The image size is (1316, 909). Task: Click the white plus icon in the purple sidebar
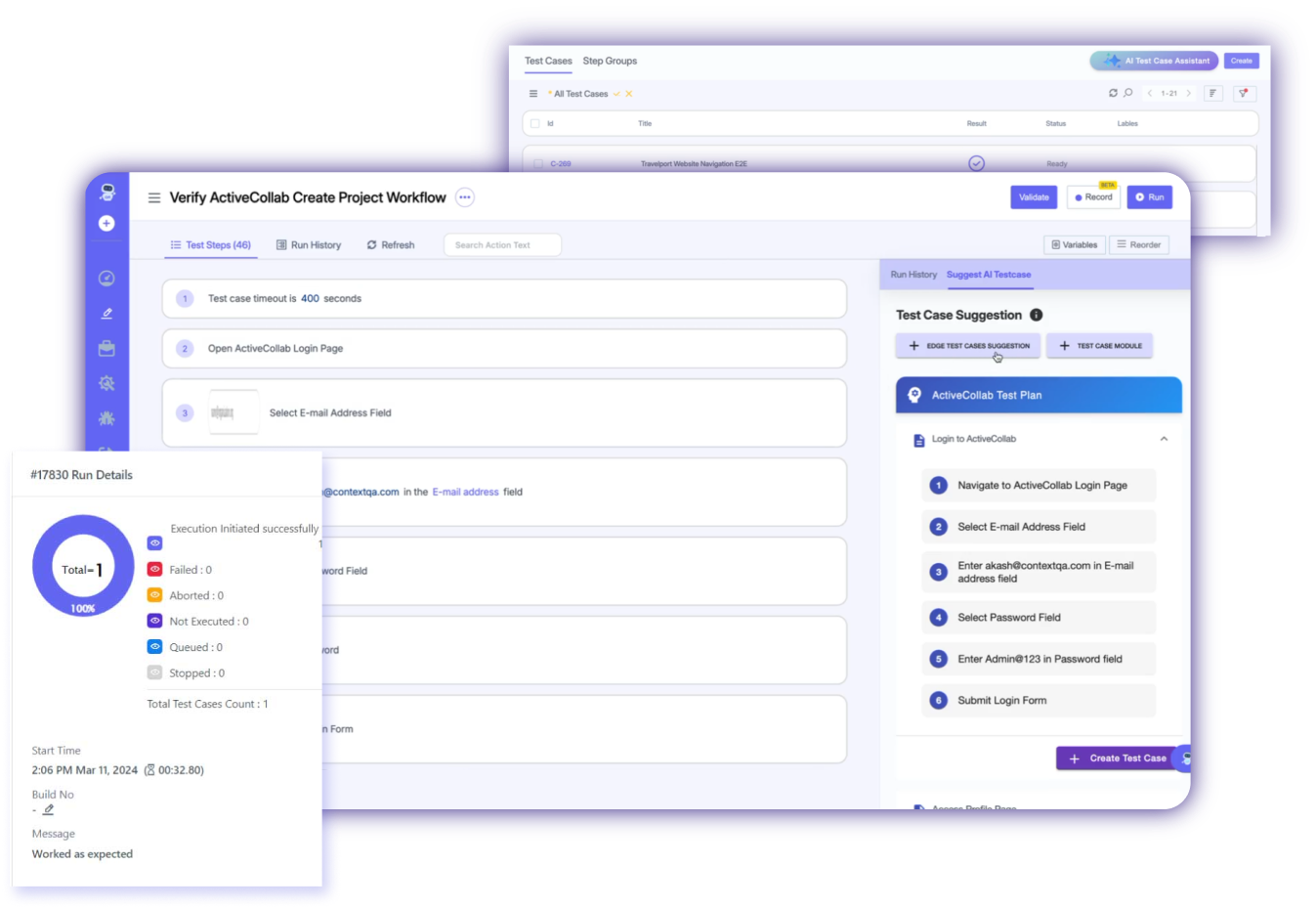pyautogui.click(x=106, y=223)
